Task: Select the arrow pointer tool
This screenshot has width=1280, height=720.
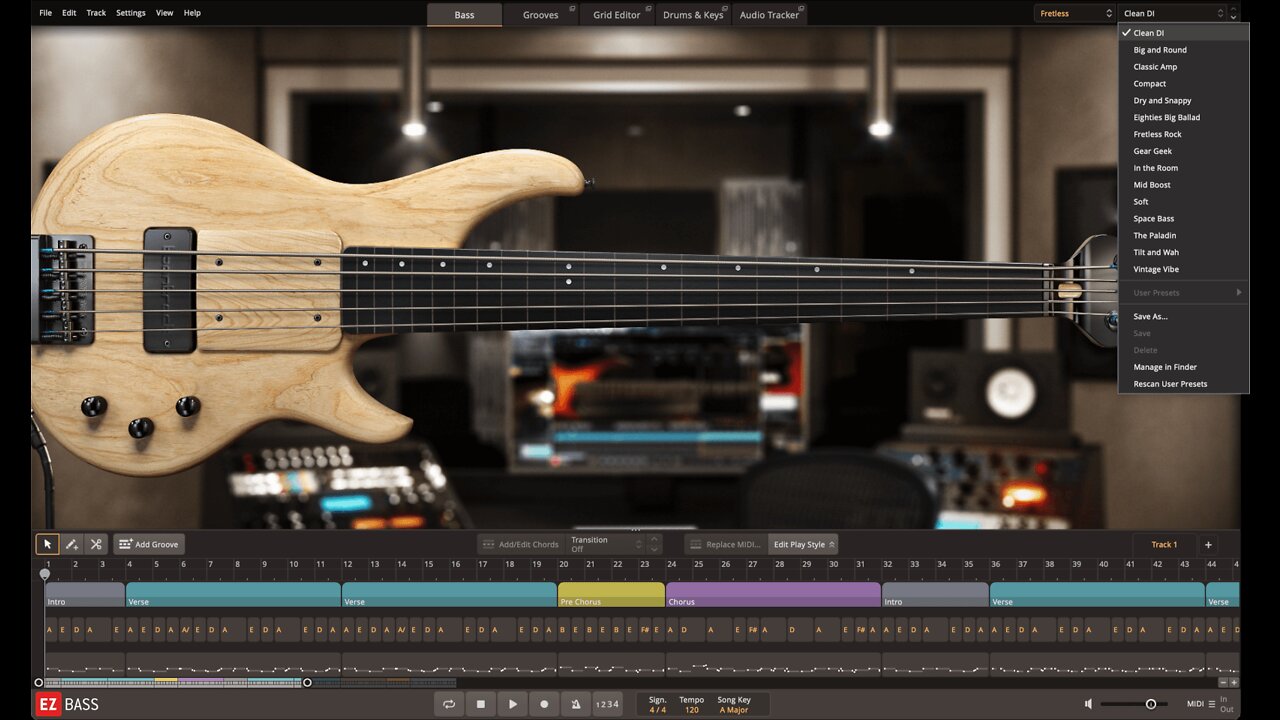Action: [47, 544]
